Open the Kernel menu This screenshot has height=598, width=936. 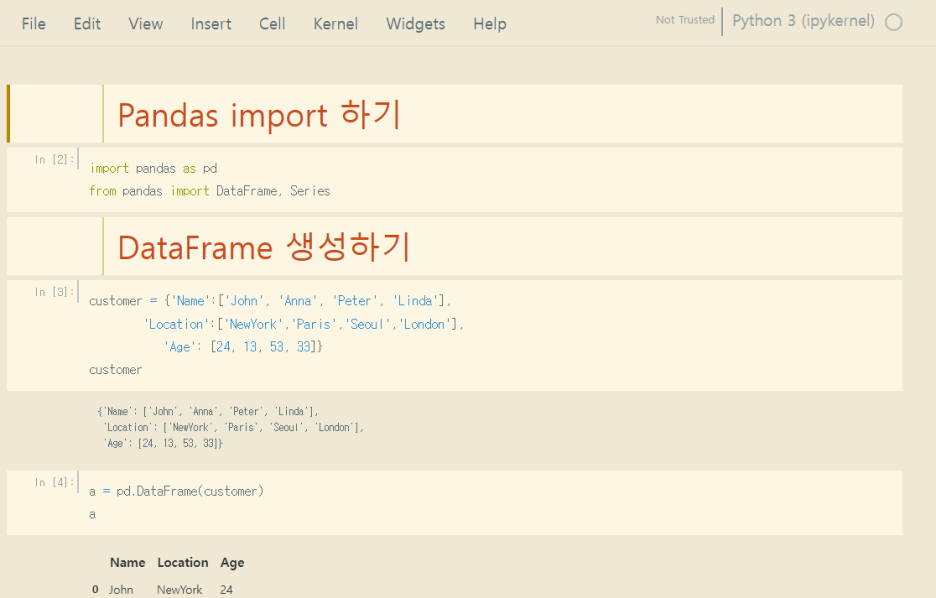pos(335,24)
